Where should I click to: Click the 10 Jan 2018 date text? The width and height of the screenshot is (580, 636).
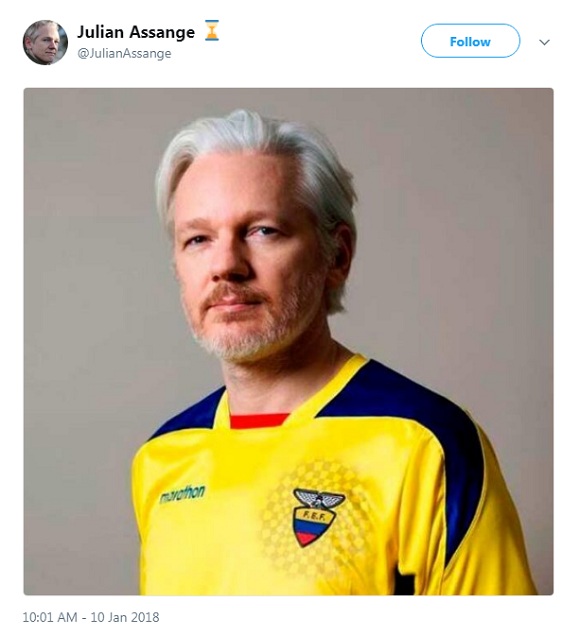point(125,617)
